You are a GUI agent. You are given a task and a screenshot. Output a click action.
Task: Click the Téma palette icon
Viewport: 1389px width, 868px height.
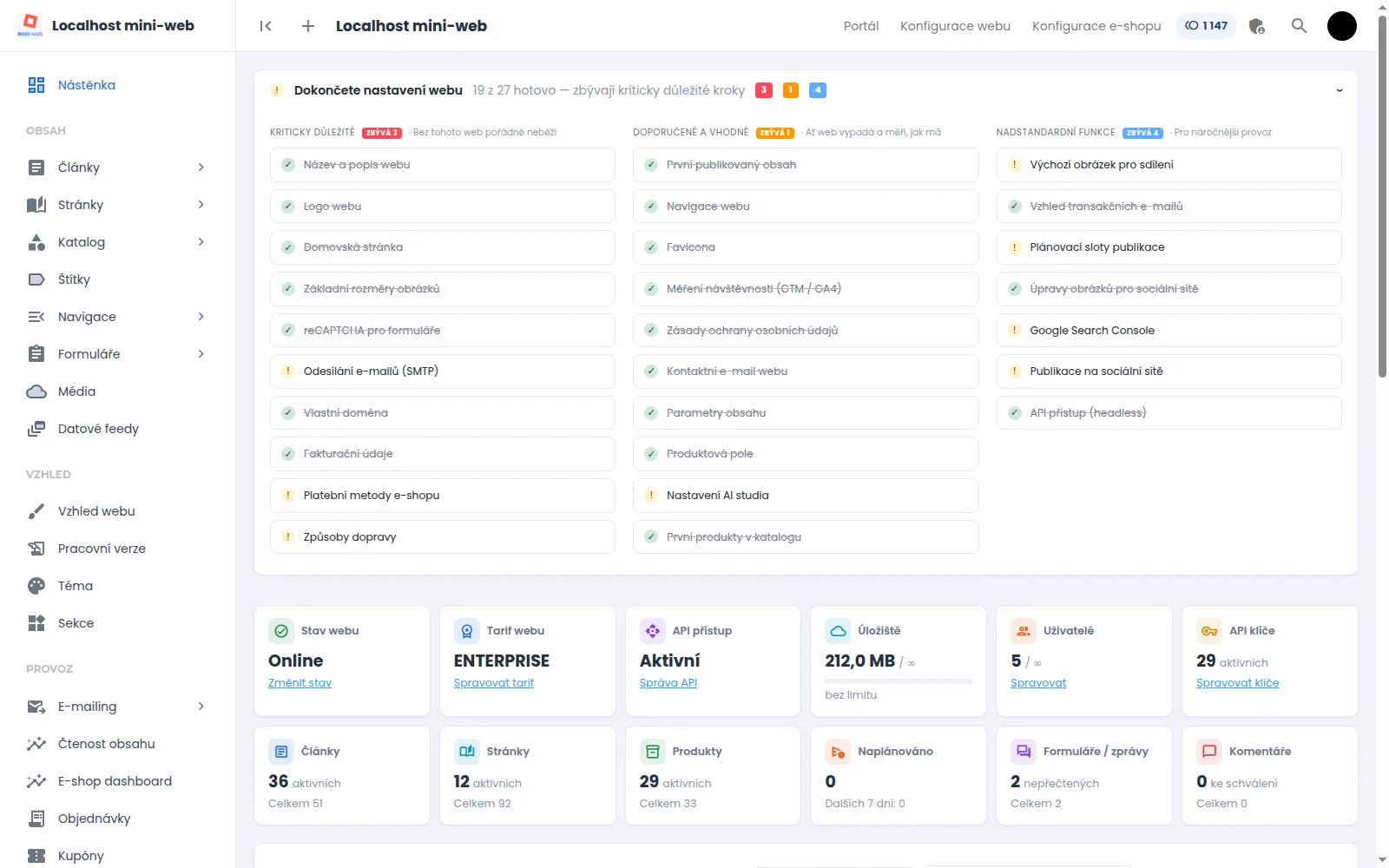pos(36,586)
